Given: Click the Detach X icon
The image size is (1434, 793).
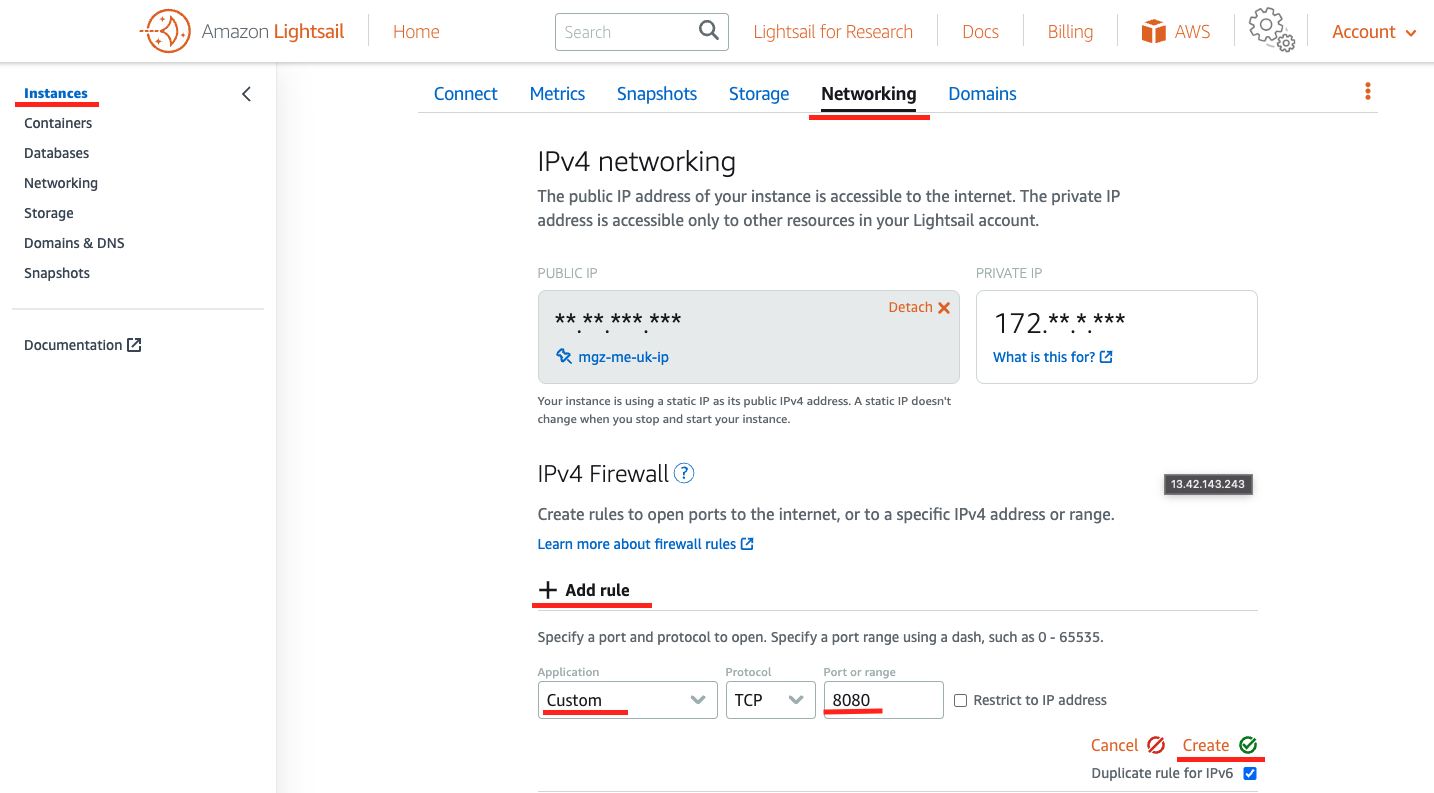Looking at the screenshot, I should point(944,308).
